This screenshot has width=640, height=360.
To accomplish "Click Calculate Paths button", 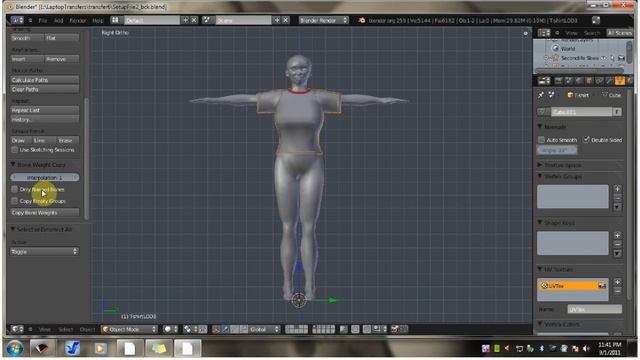I will tap(44, 80).
